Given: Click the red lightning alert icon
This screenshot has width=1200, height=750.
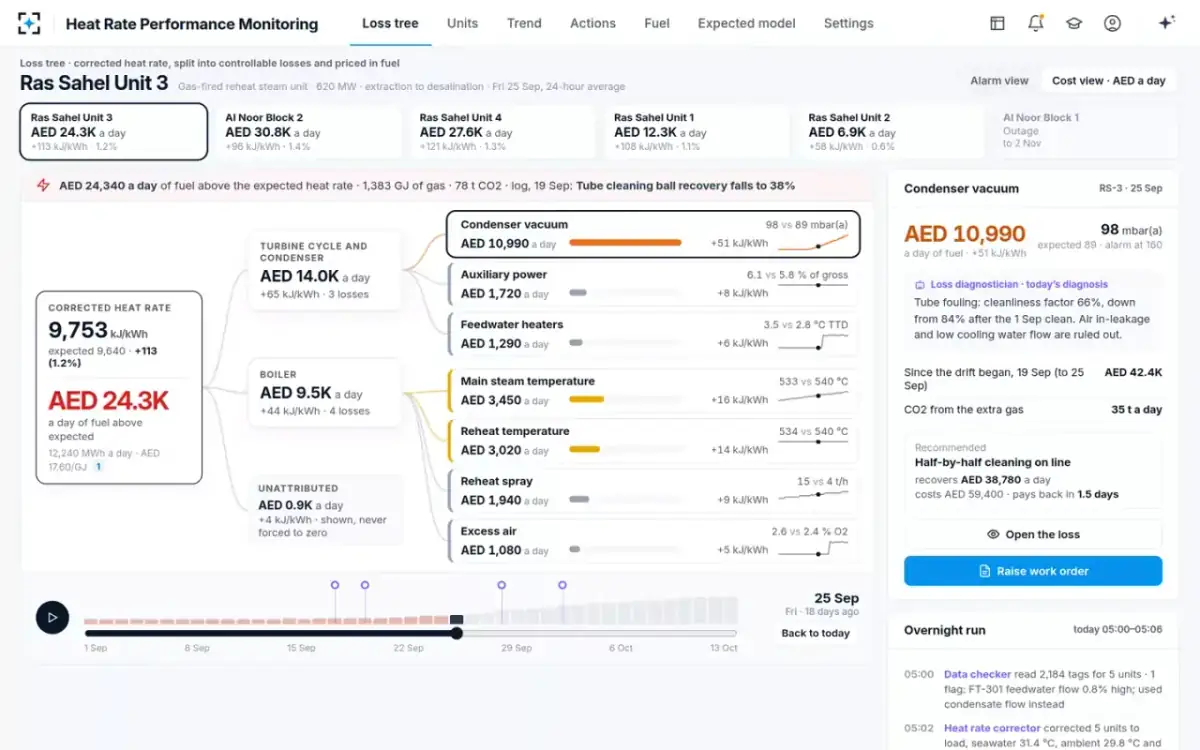Looking at the screenshot, I should [x=43, y=185].
